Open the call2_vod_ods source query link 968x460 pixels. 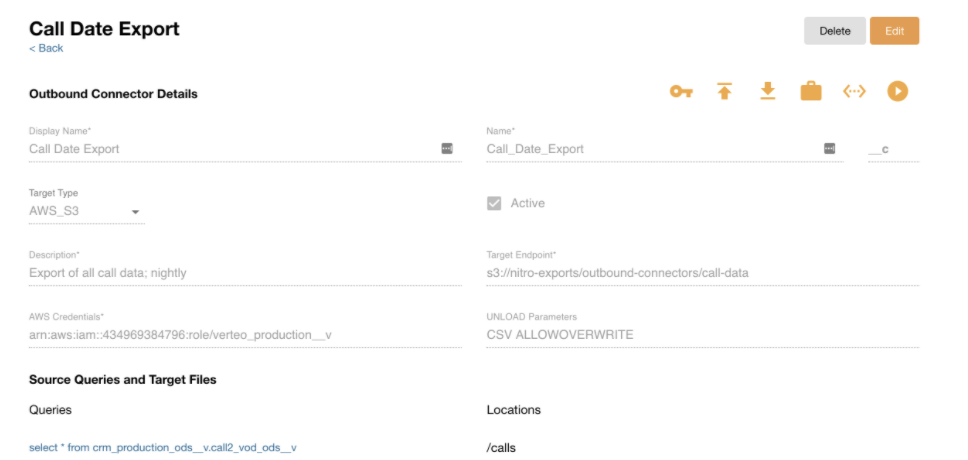(163, 447)
